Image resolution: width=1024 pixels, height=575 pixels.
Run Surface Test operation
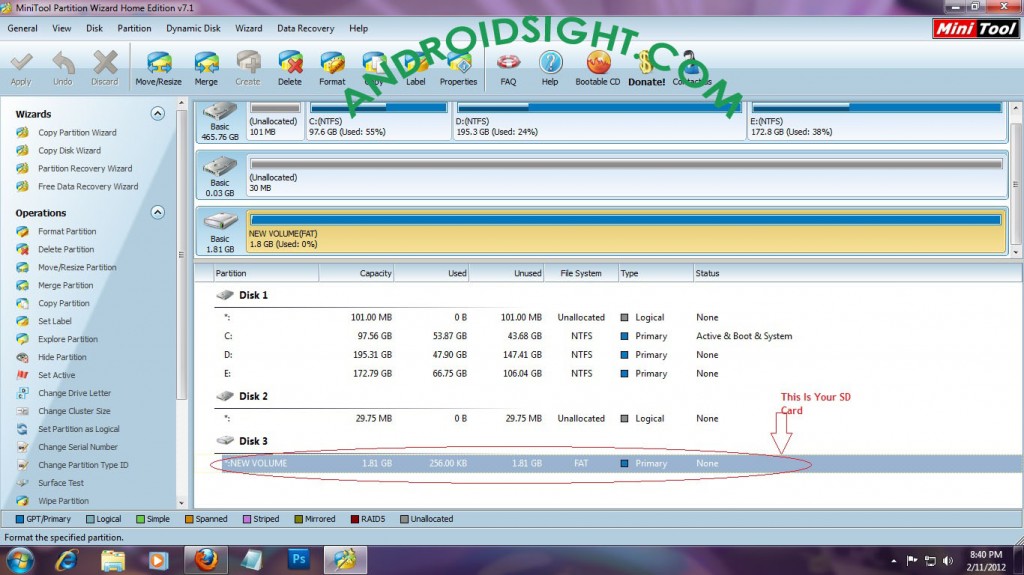61,483
